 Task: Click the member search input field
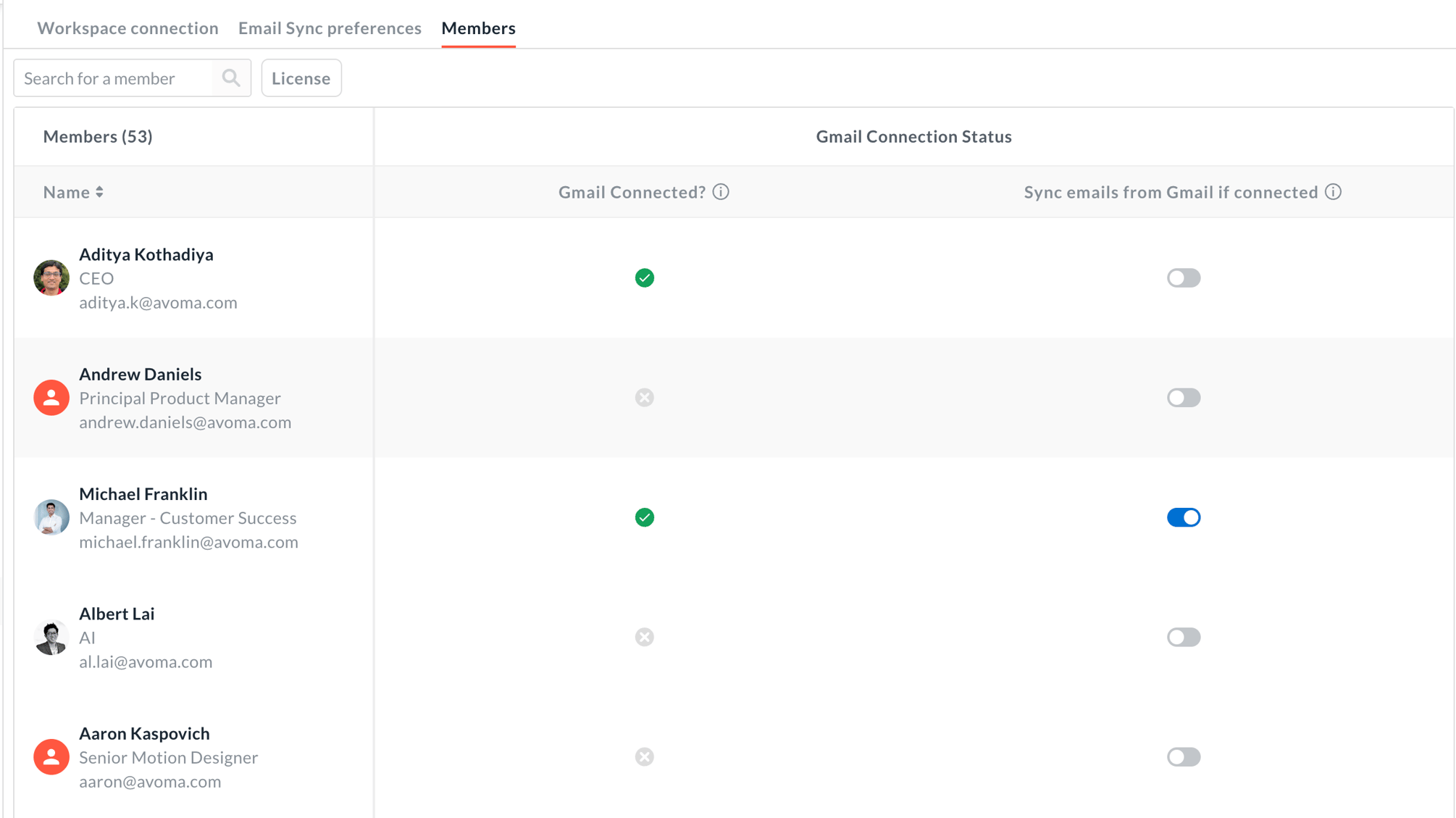point(116,78)
